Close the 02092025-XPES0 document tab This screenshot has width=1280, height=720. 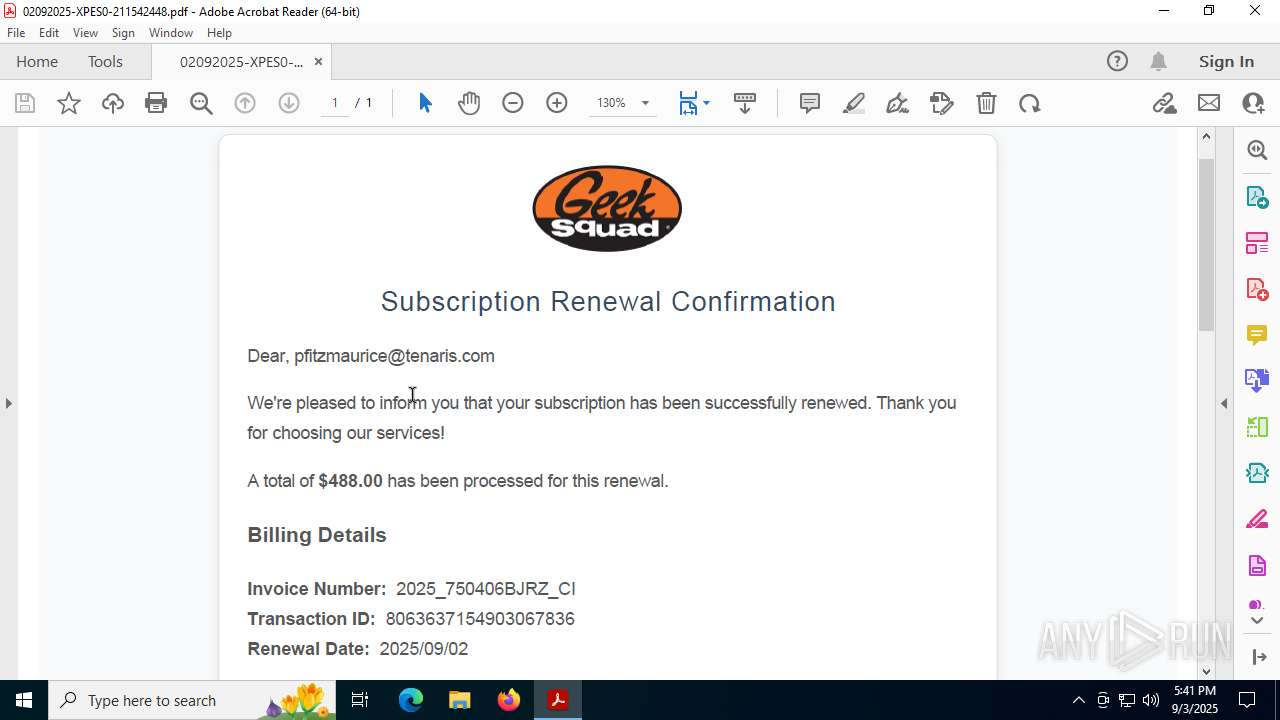pyautogui.click(x=318, y=61)
